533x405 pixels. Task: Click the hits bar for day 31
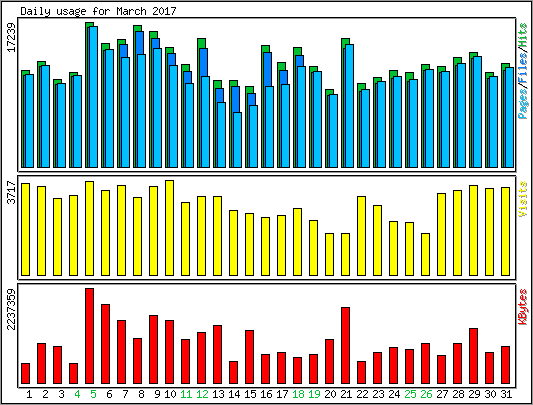(x=505, y=66)
